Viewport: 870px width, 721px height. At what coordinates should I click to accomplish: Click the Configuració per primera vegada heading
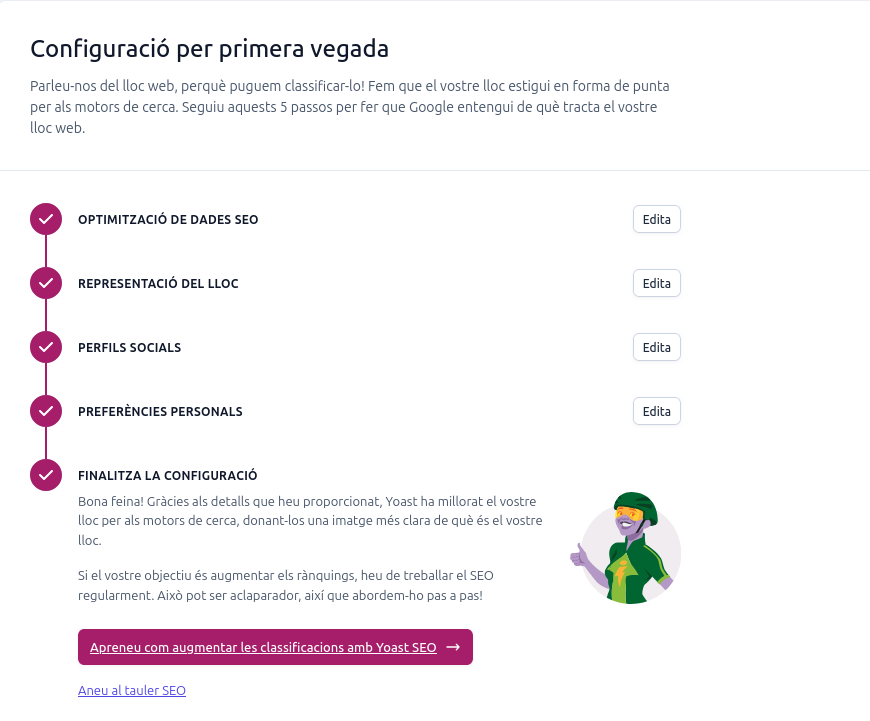(209, 48)
